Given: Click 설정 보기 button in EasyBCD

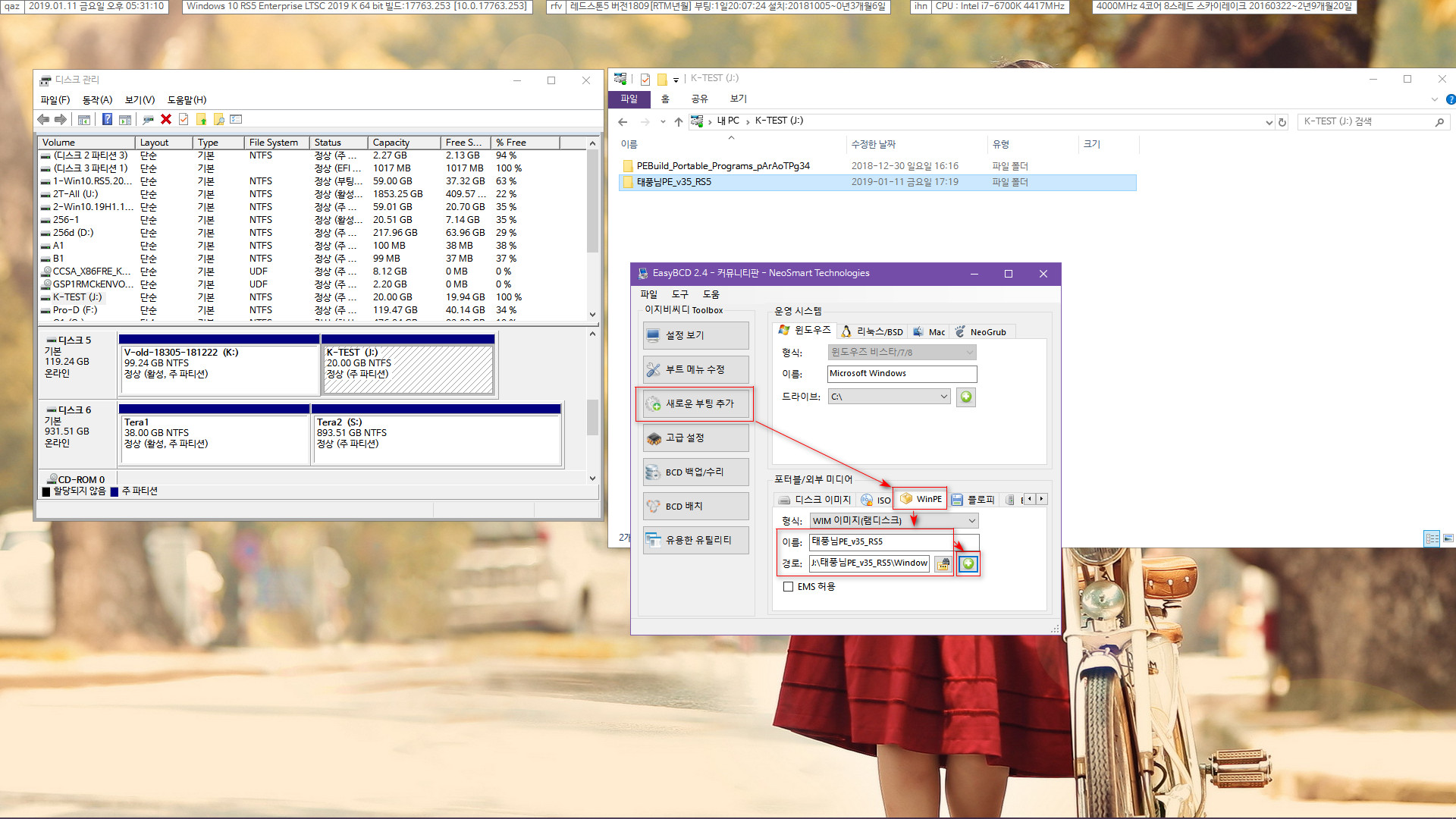Looking at the screenshot, I should [x=695, y=335].
